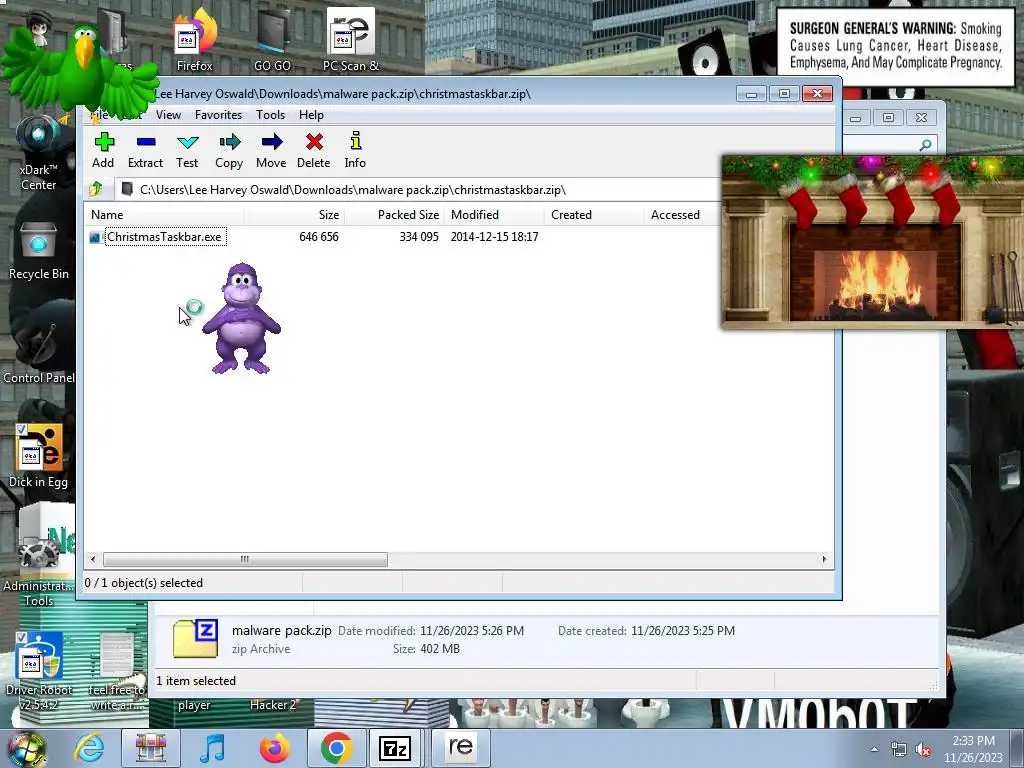Screen dimensions: 1024x768
Task: Open the Help menu
Action: pyautogui.click(x=311, y=115)
